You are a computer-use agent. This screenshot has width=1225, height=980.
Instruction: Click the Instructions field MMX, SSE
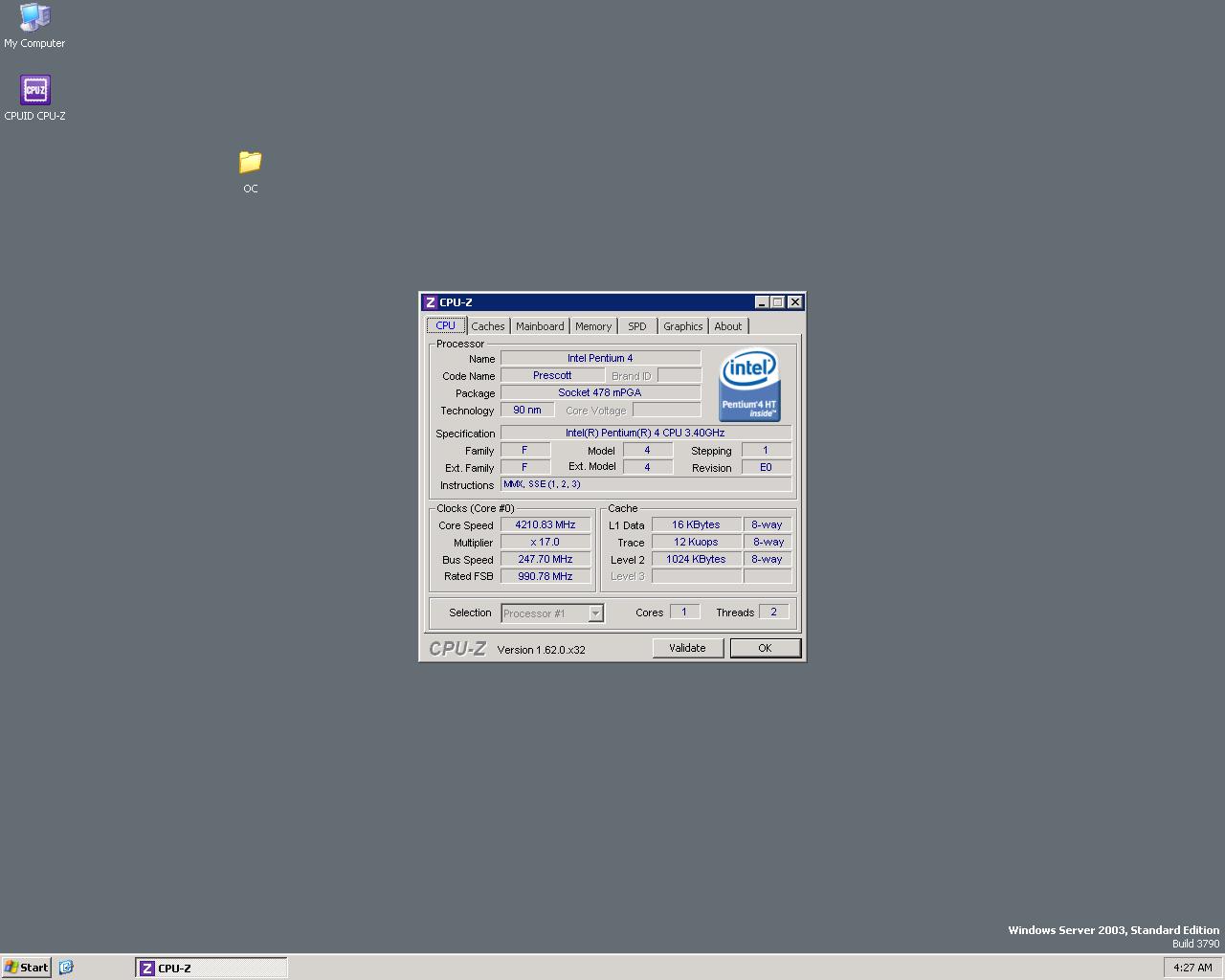click(646, 484)
